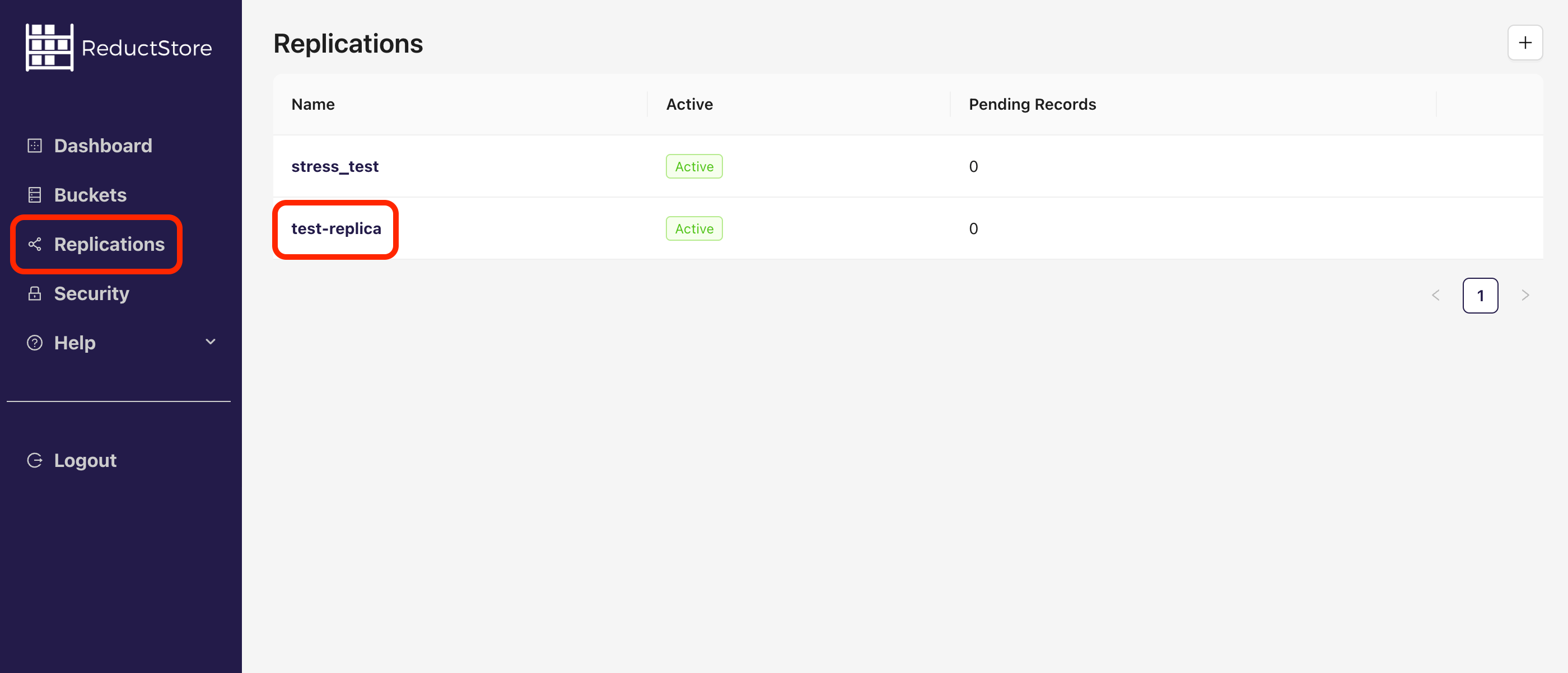The width and height of the screenshot is (1568, 673).
Task: Click the next page arrow
Action: click(1525, 295)
